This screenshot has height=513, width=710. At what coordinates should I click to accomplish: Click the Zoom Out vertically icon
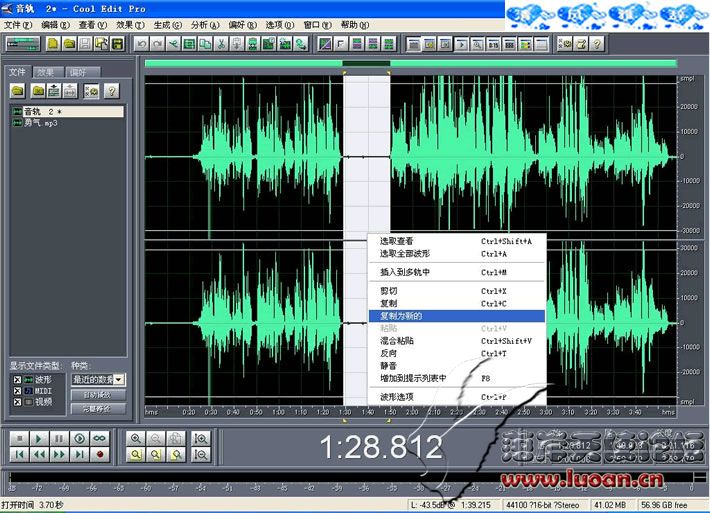pos(201,454)
